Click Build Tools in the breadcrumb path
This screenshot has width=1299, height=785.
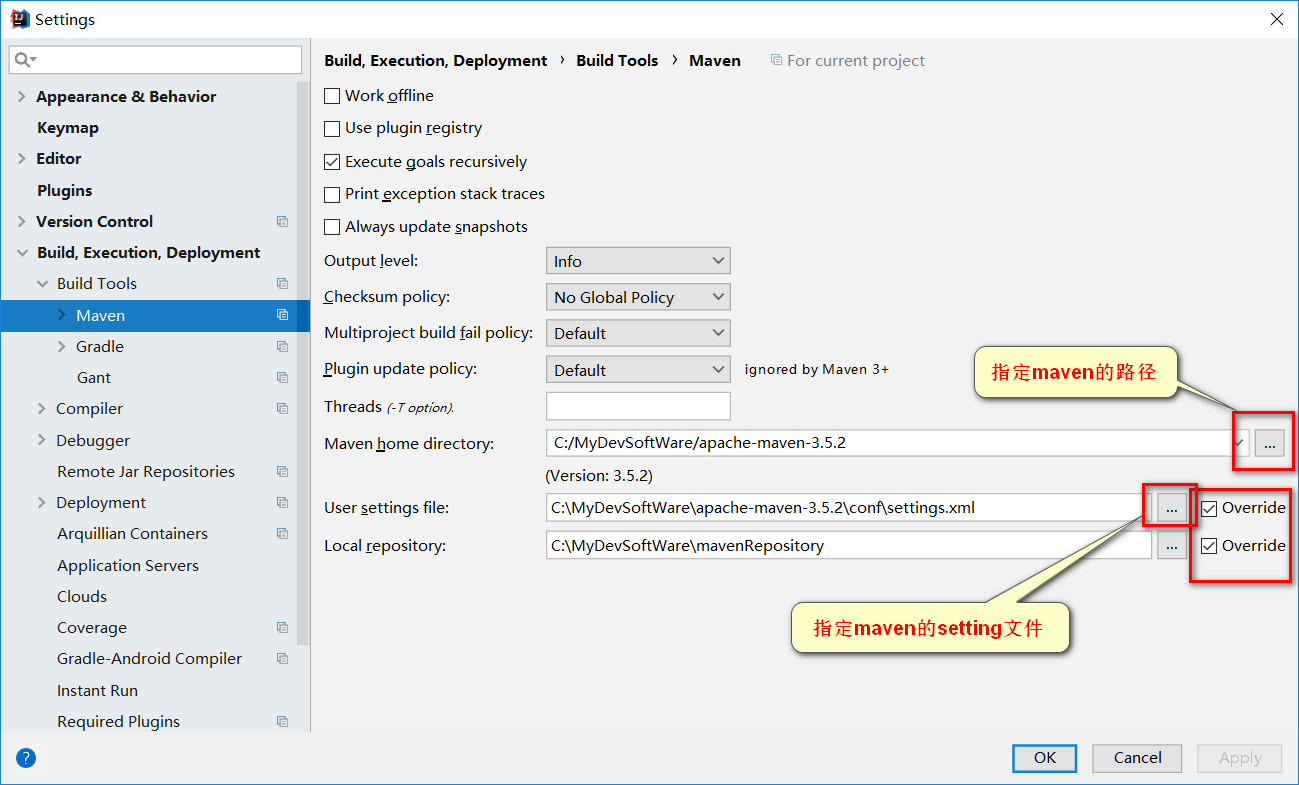(x=617, y=61)
